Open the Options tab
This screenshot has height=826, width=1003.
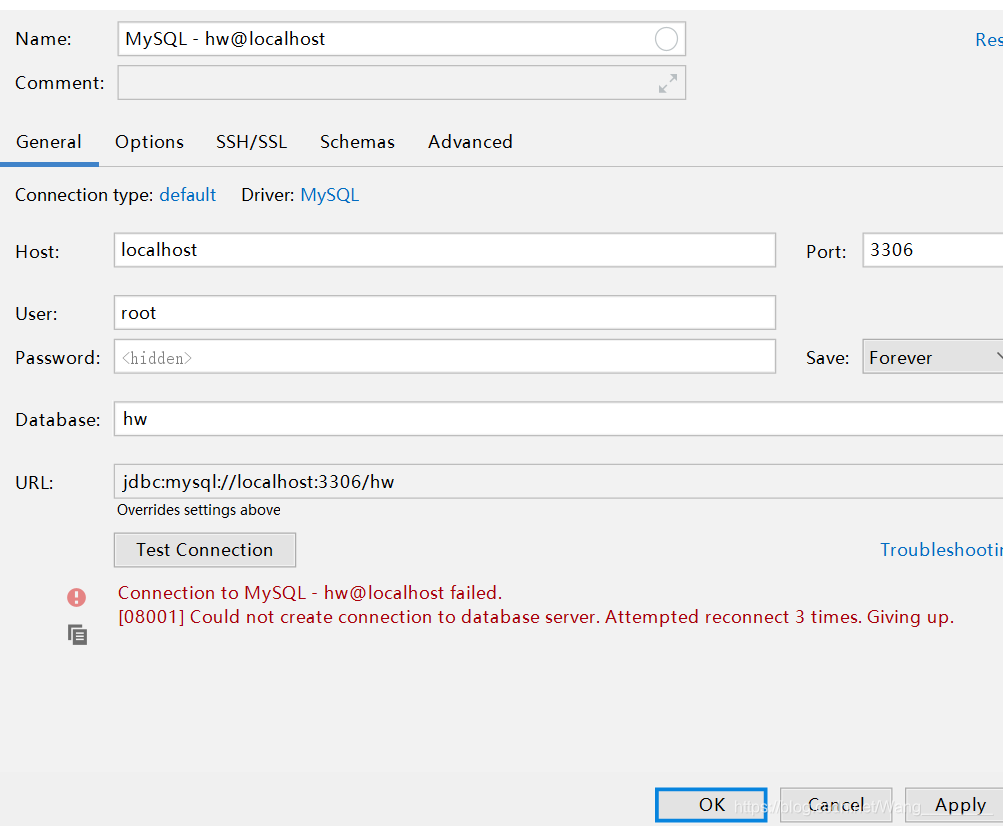pos(149,141)
